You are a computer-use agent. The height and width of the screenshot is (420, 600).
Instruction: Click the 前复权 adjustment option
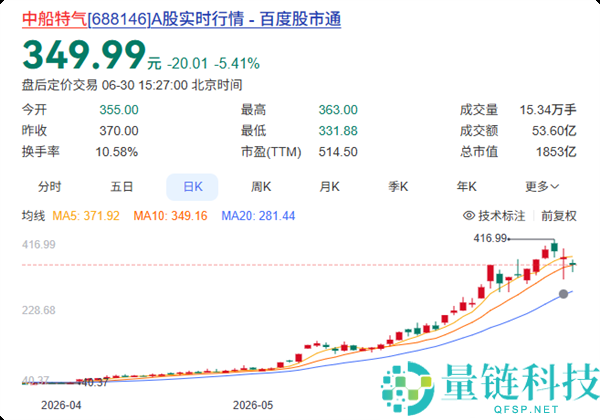tap(559, 216)
